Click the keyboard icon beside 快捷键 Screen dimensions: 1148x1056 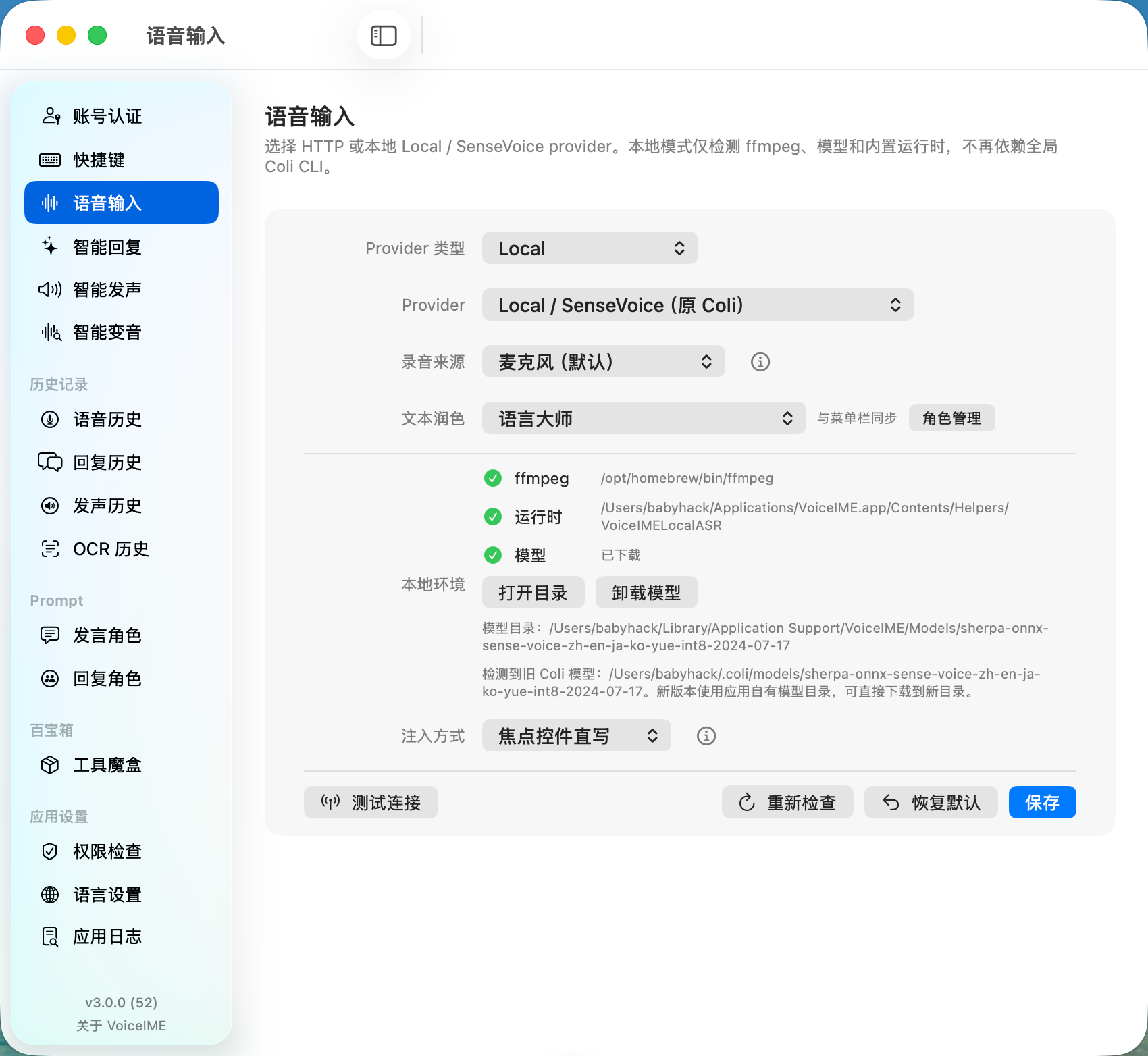50,160
